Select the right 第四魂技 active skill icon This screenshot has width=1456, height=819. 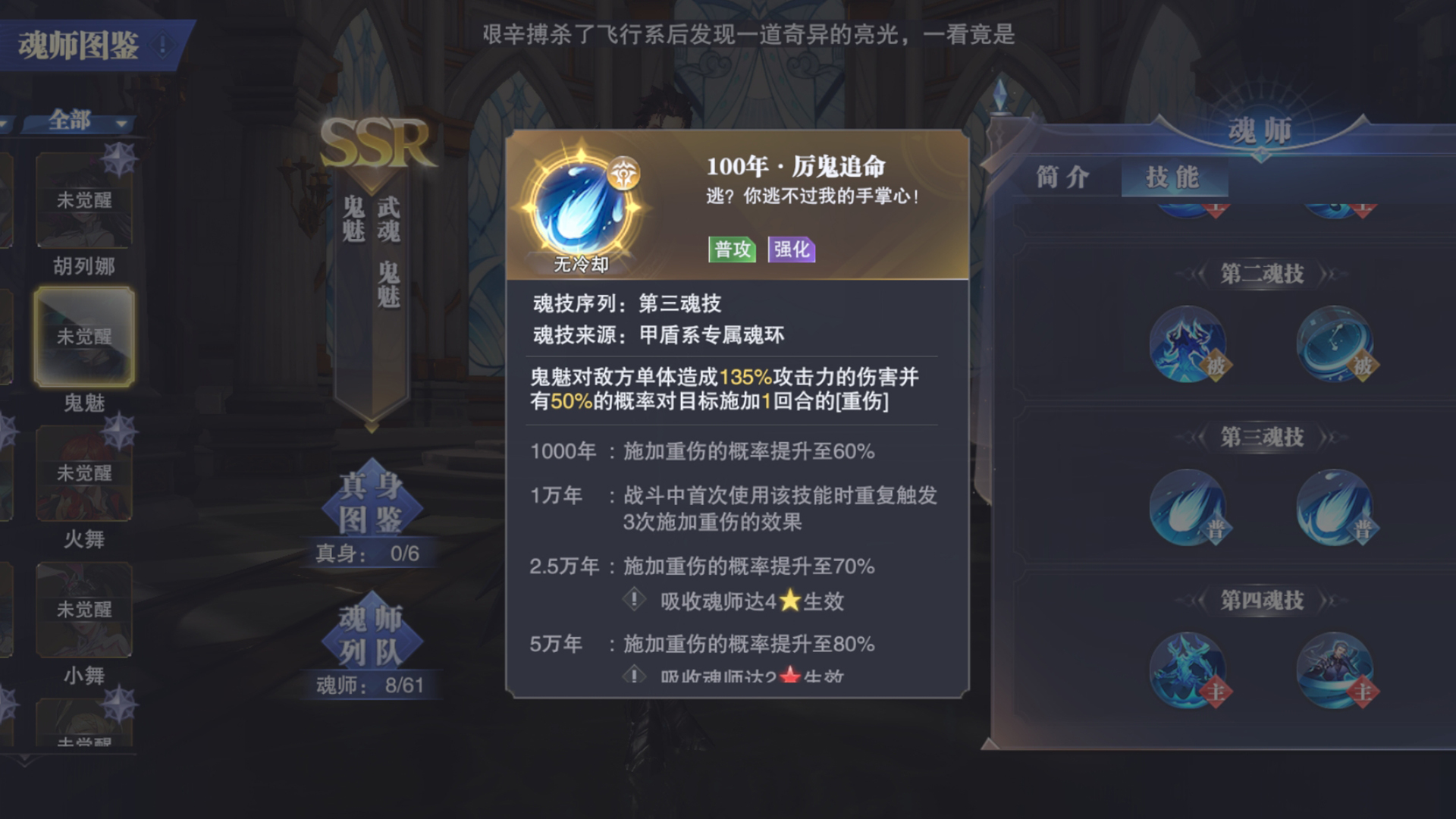[1335, 670]
